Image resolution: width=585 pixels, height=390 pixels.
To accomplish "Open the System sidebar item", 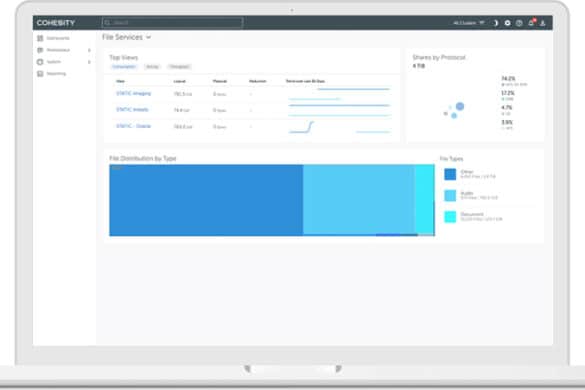I will pyautogui.click(x=54, y=62).
